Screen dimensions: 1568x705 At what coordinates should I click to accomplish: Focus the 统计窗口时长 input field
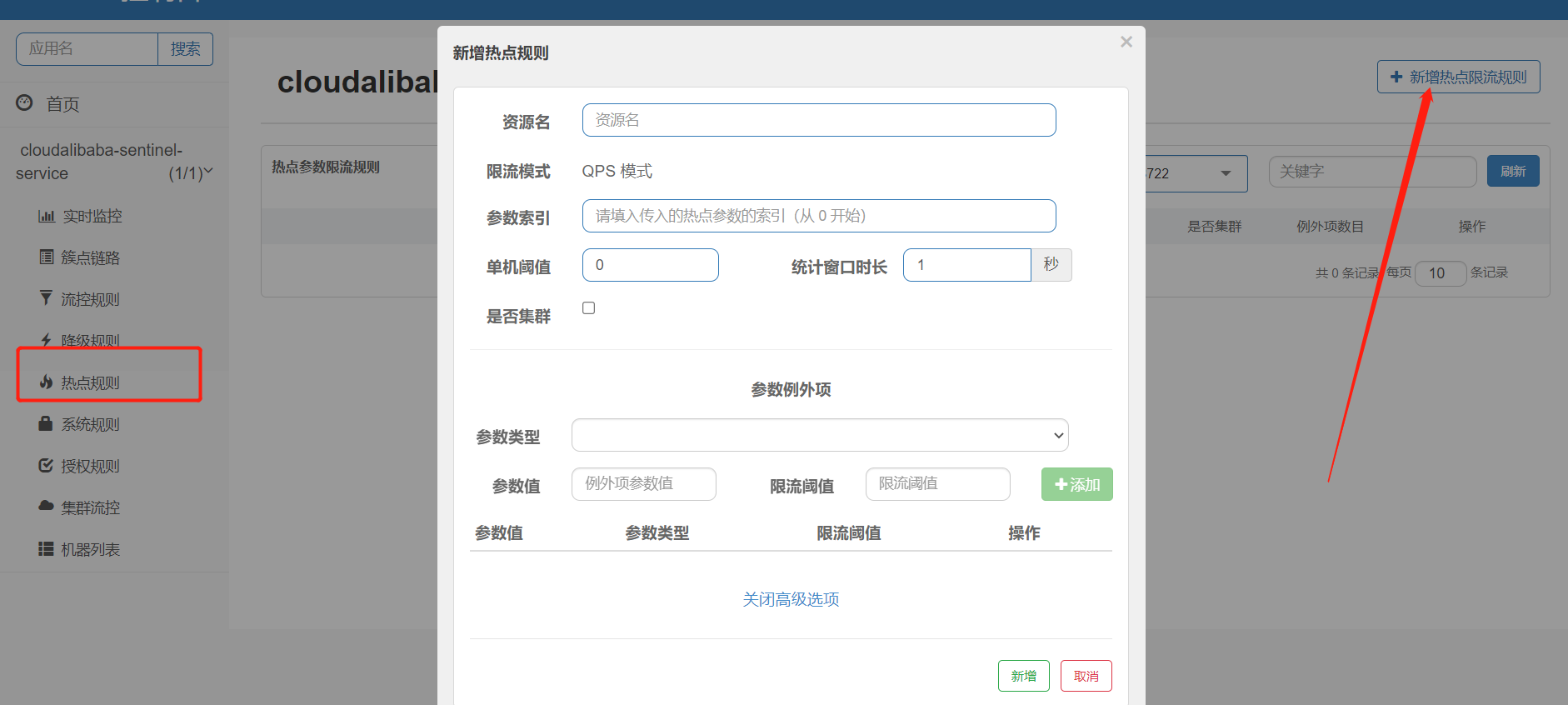pos(967,265)
